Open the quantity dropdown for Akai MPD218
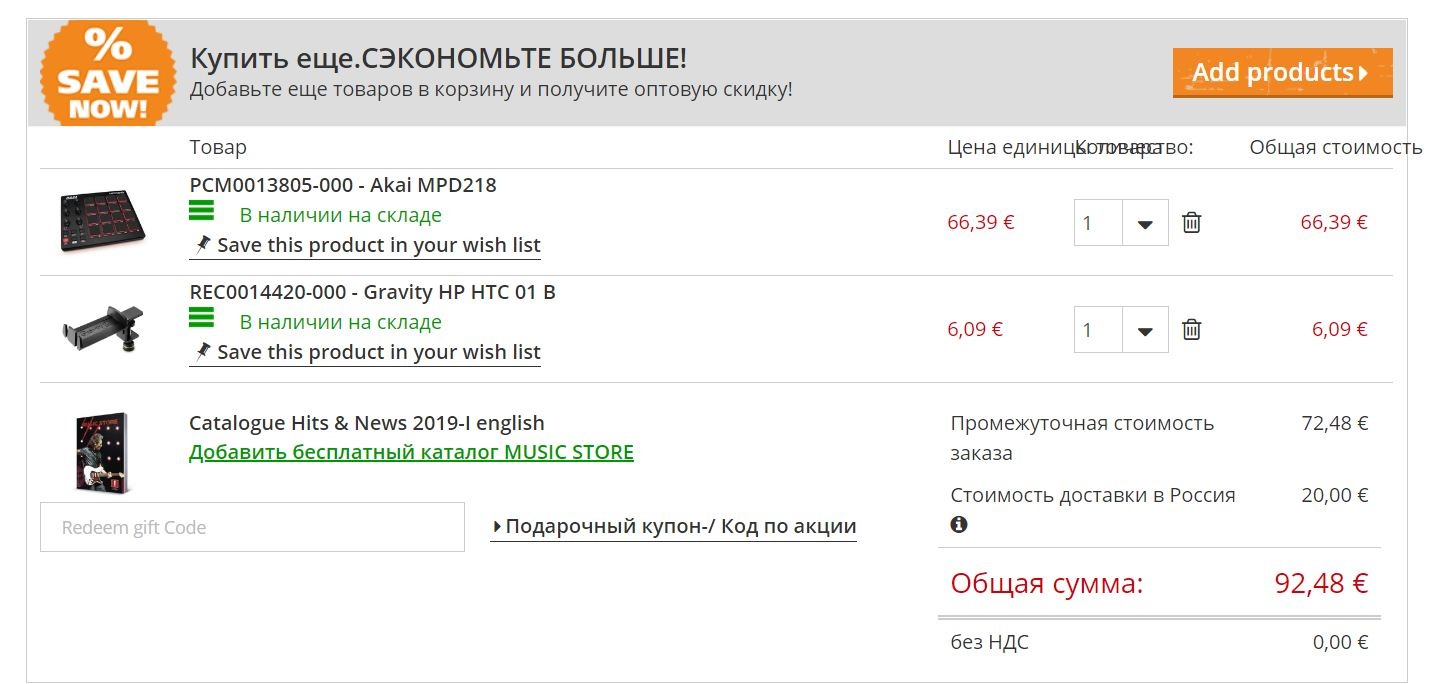 tap(1145, 223)
